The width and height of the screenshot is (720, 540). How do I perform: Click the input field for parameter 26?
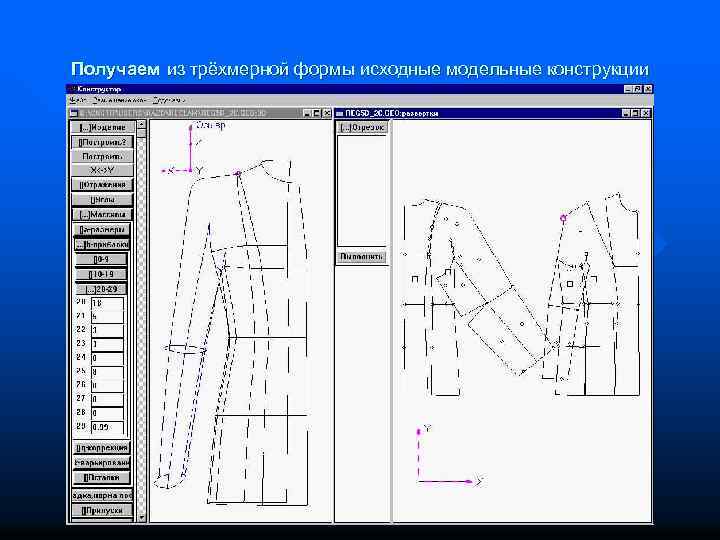coord(107,386)
